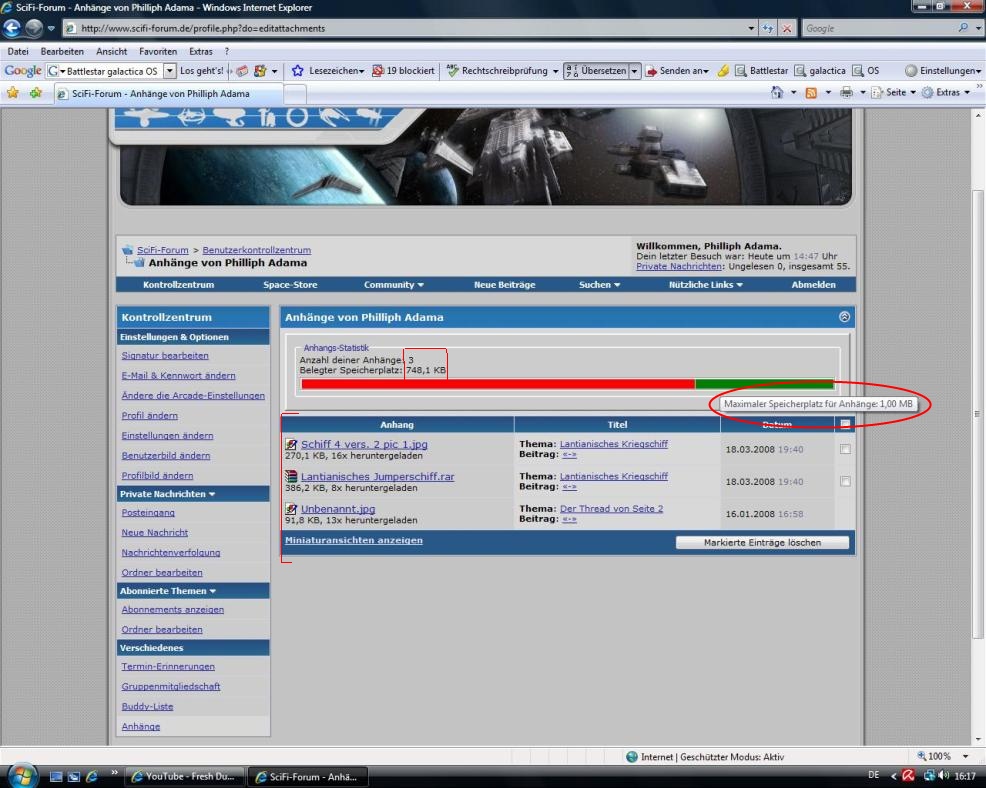
Task: Open the Extras menu in the menu bar
Action: 201,51
